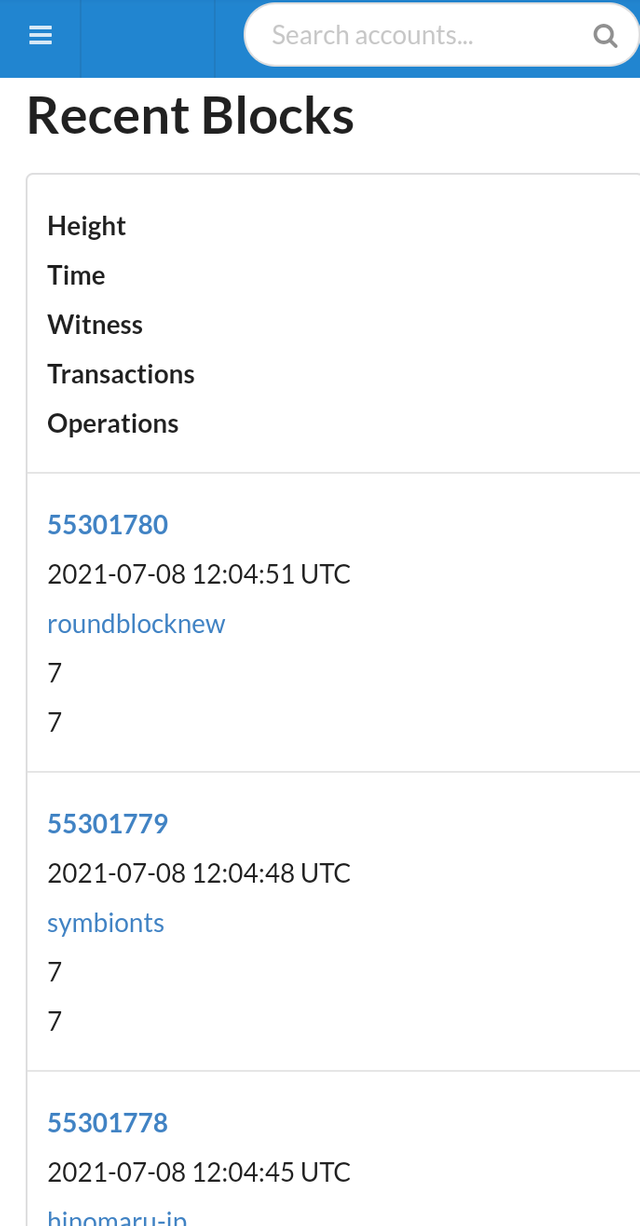The width and height of the screenshot is (640, 1226).
Task: Open block 55301779 details
Action: pyautogui.click(x=107, y=822)
